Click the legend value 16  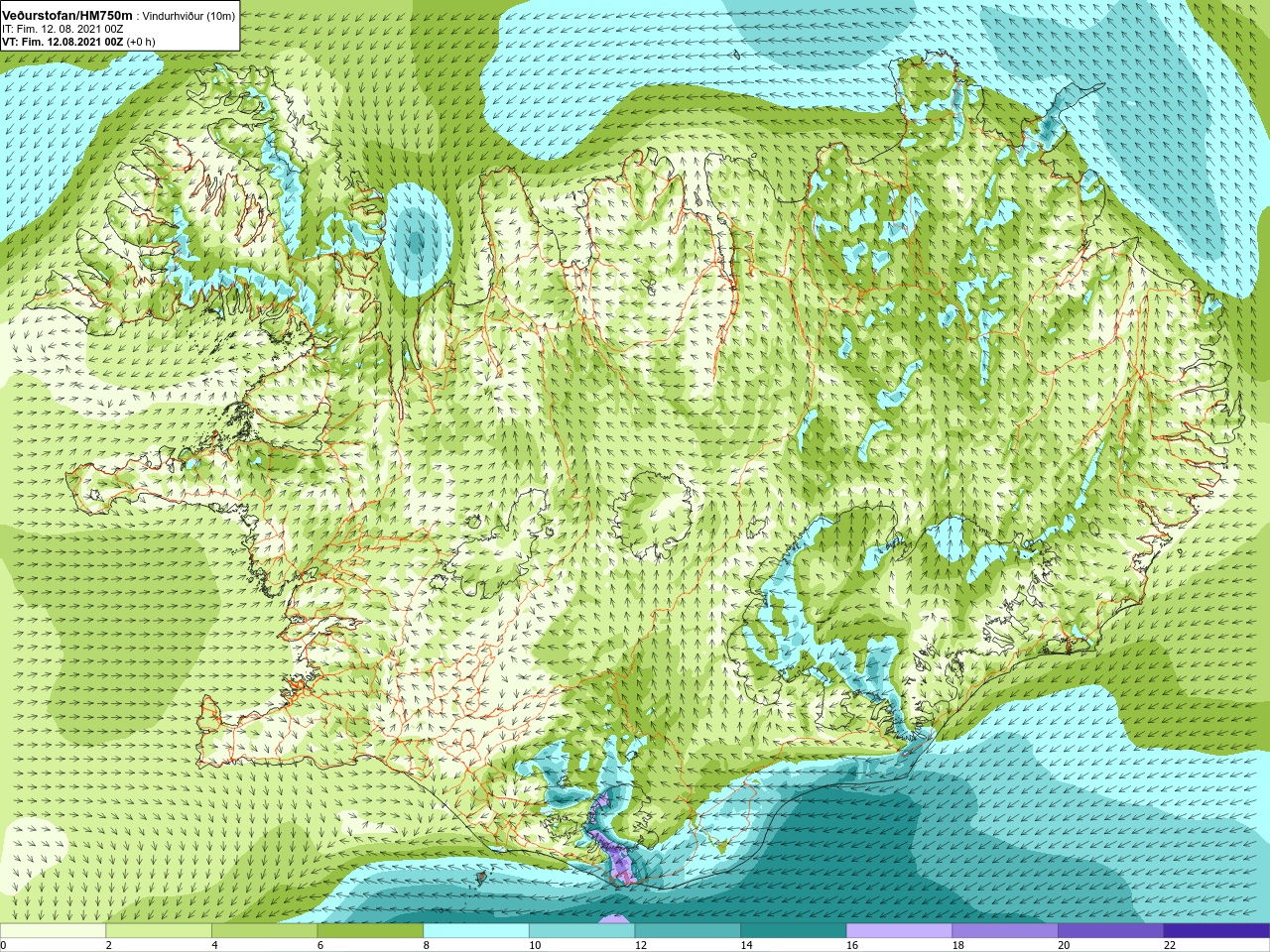click(x=852, y=945)
